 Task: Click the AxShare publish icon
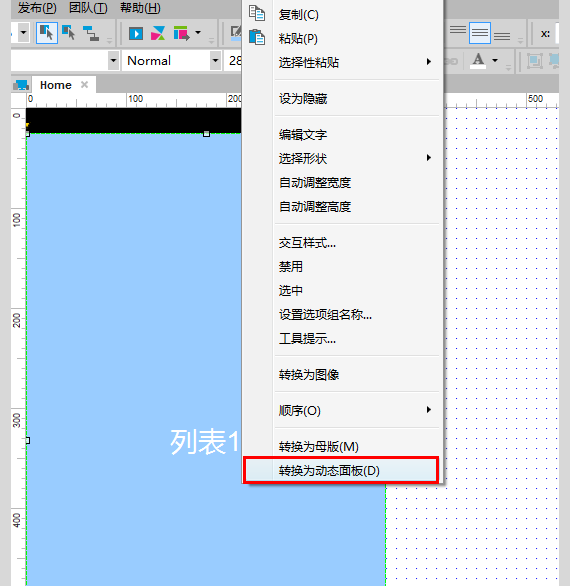pos(158,34)
